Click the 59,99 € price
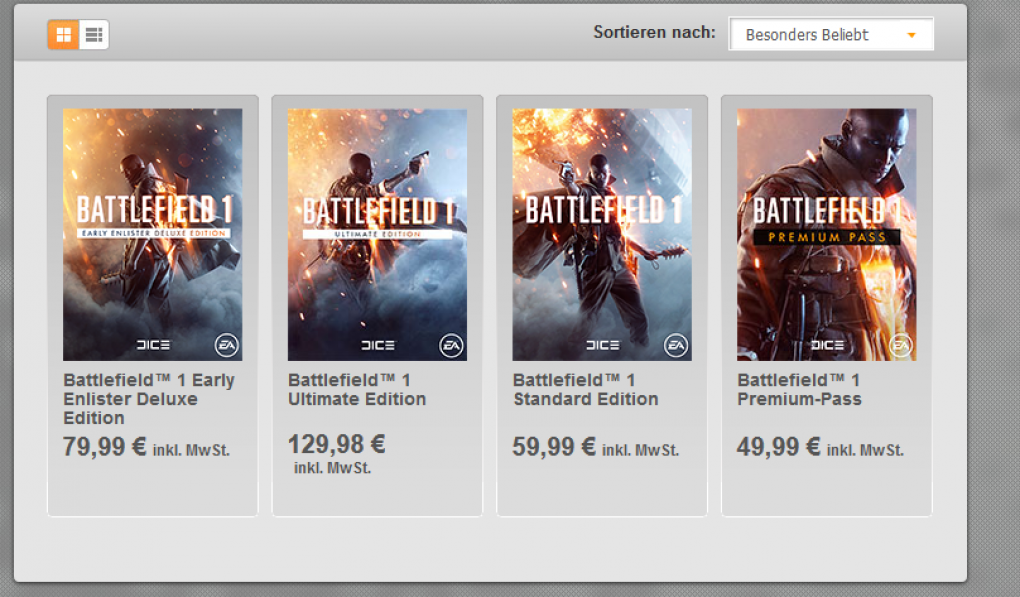This screenshot has height=597, width=1020. (554, 447)
